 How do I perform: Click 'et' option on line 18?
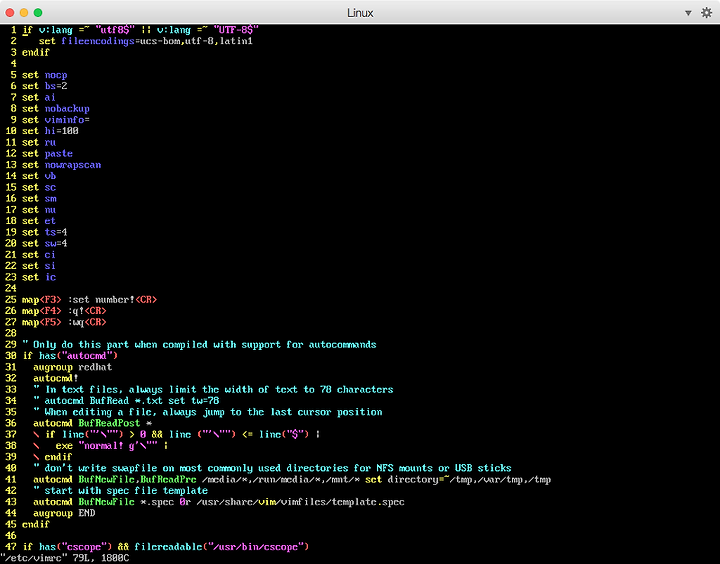pyautogui.click(x=50, y=221)
